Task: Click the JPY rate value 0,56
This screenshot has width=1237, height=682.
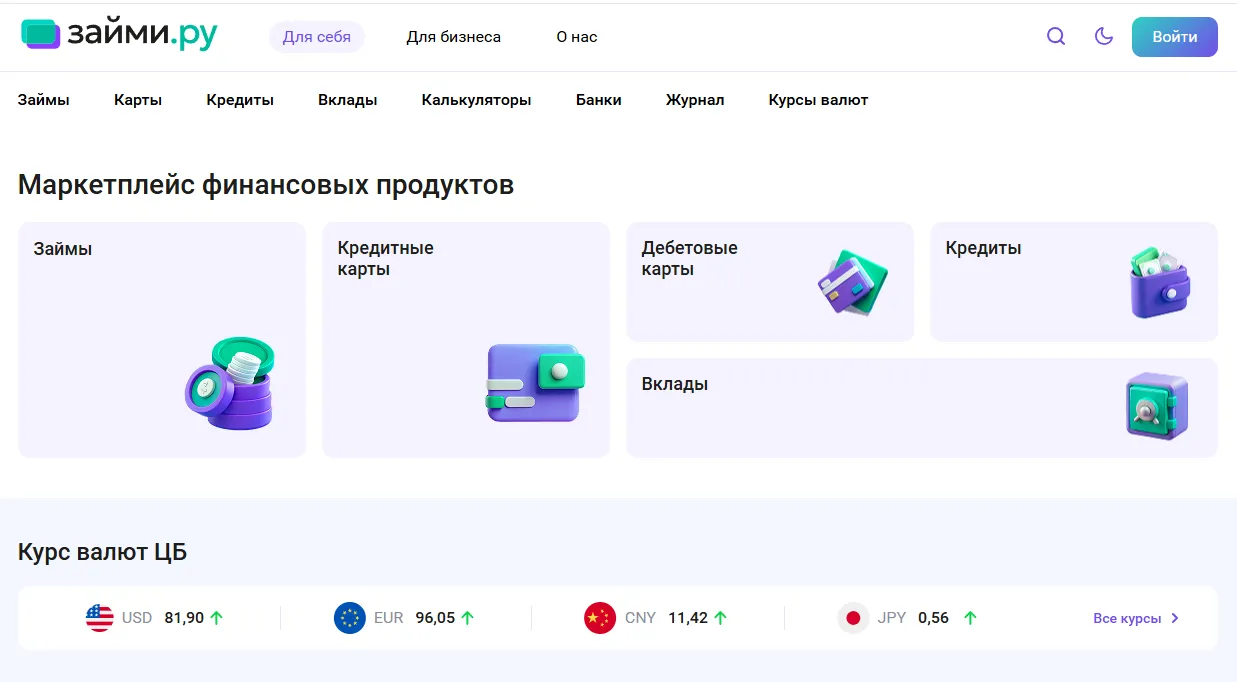Action: click(x=933, y=618)
